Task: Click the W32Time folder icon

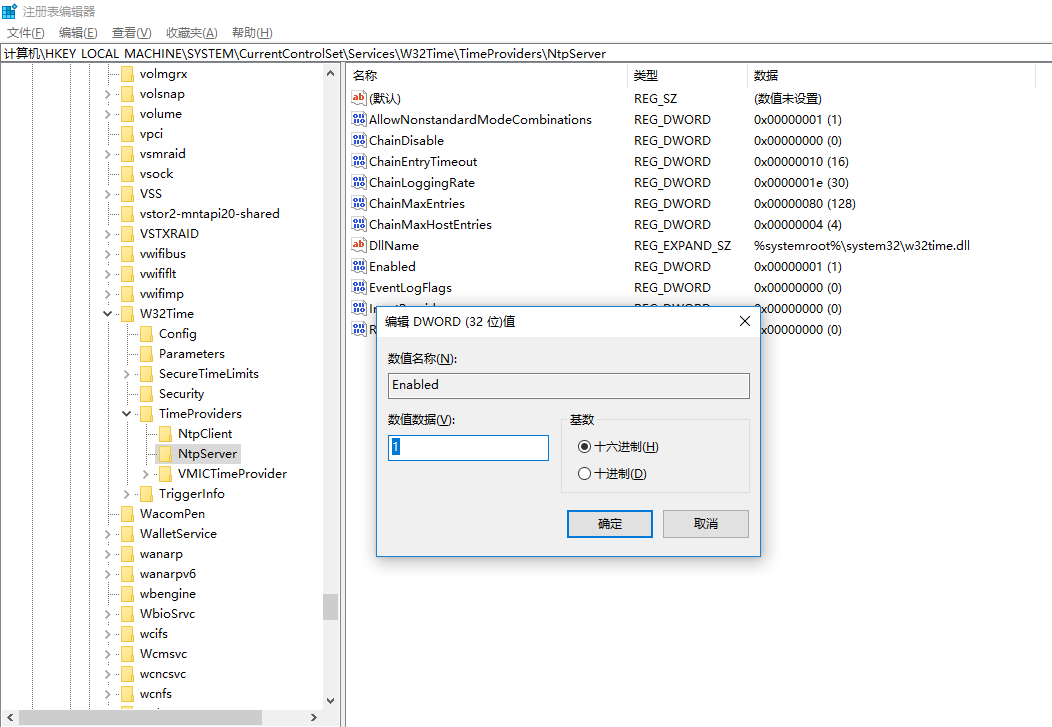Action: (127, 314)
